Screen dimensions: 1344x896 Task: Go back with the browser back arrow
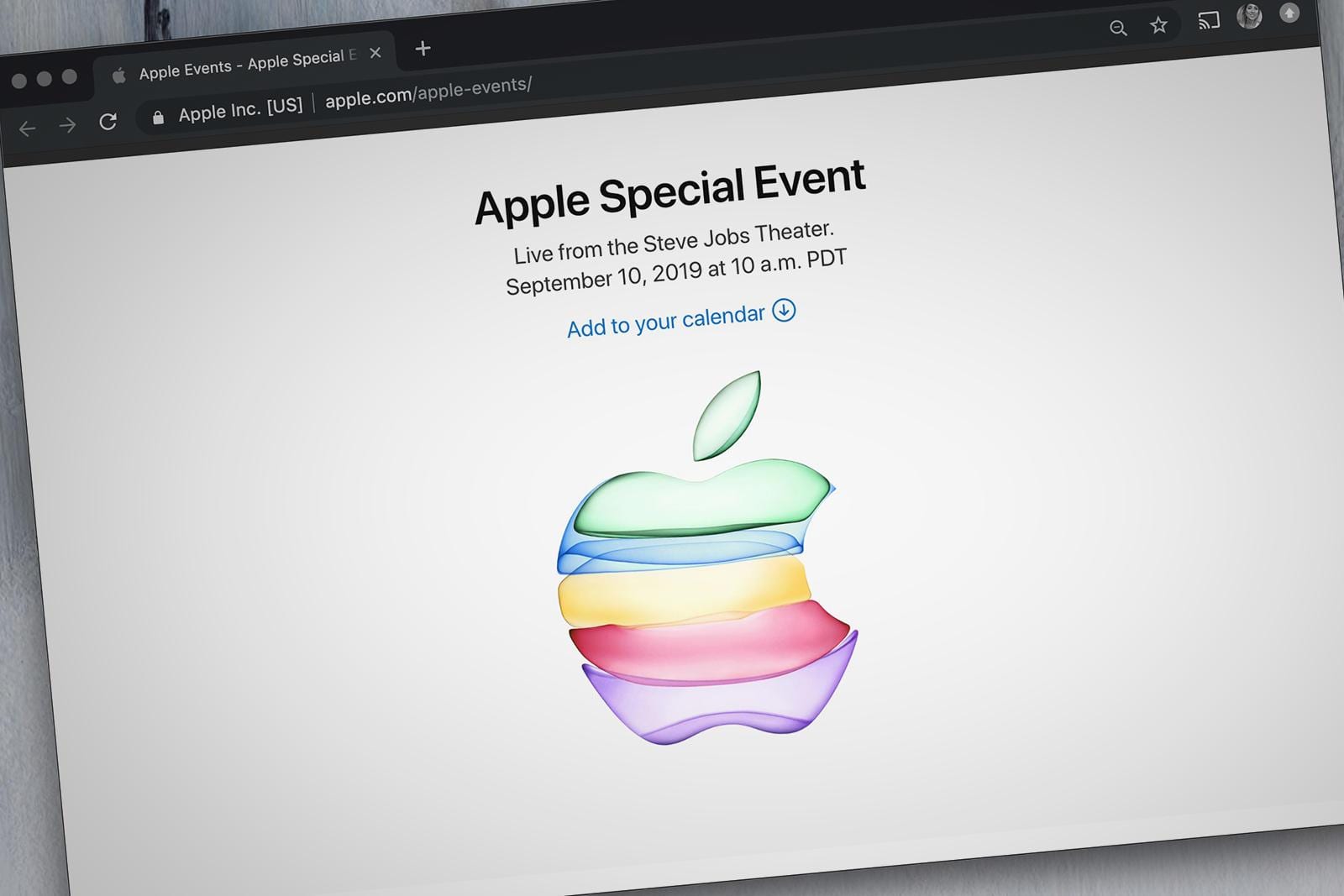tap(28, 128)
